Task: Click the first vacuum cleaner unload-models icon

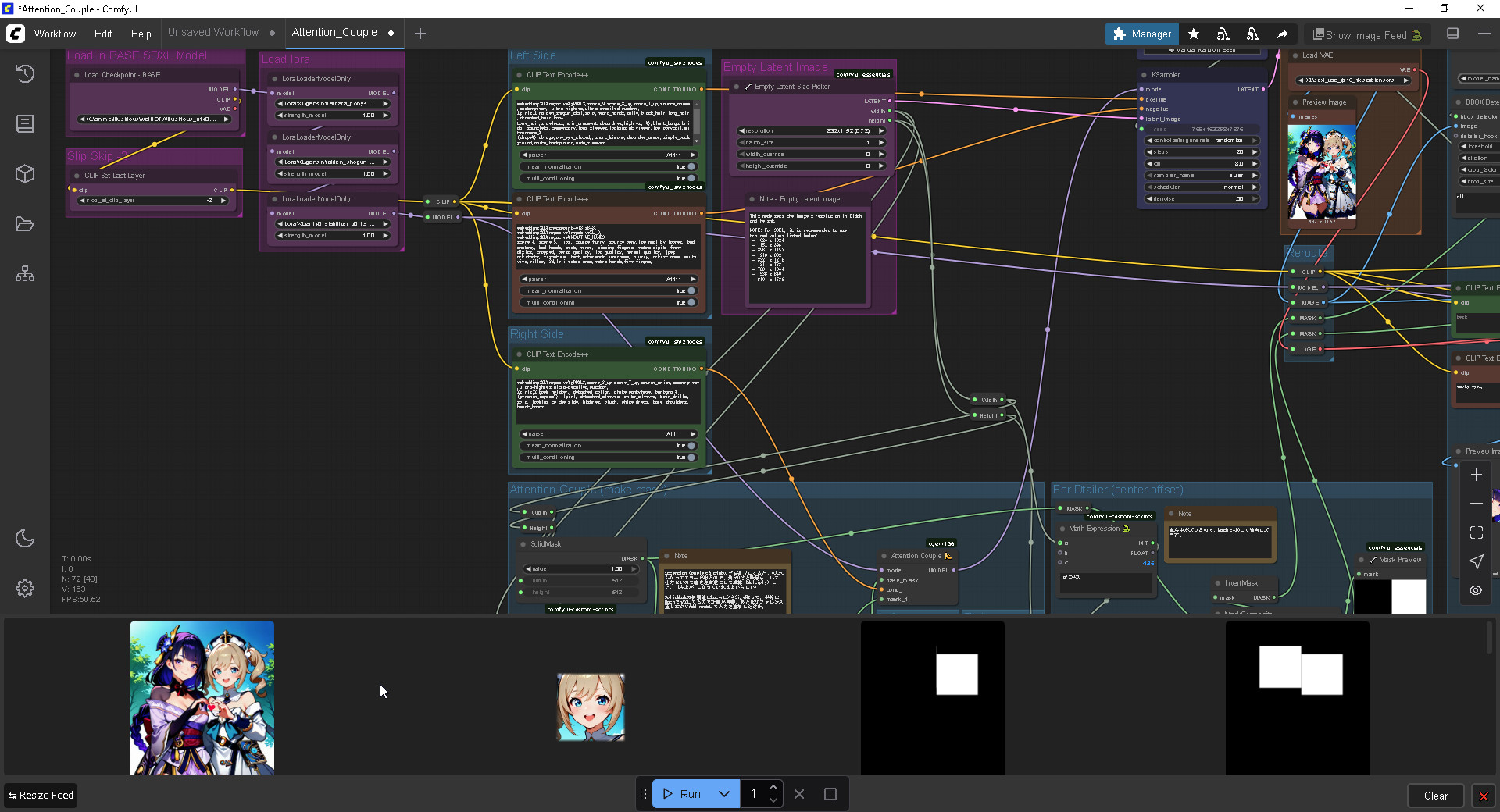Action: (x=1223, y=34)
